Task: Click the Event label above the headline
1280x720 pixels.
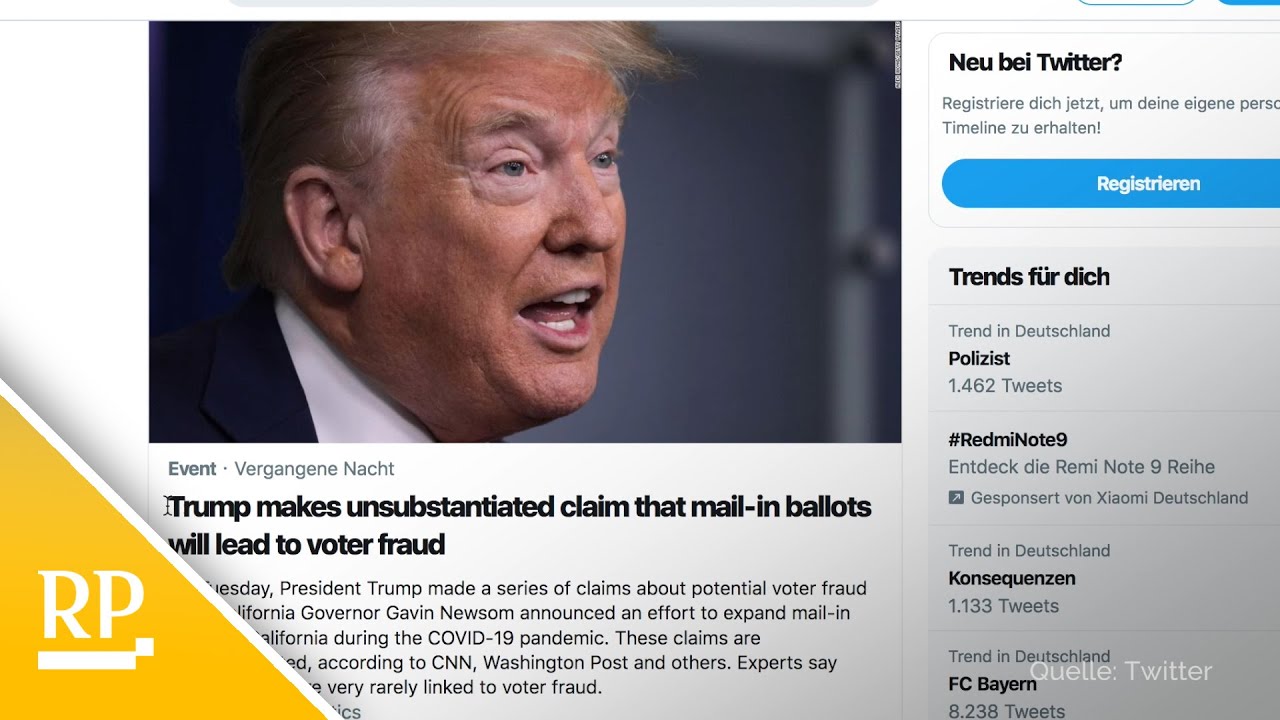Action: point(192,469)
